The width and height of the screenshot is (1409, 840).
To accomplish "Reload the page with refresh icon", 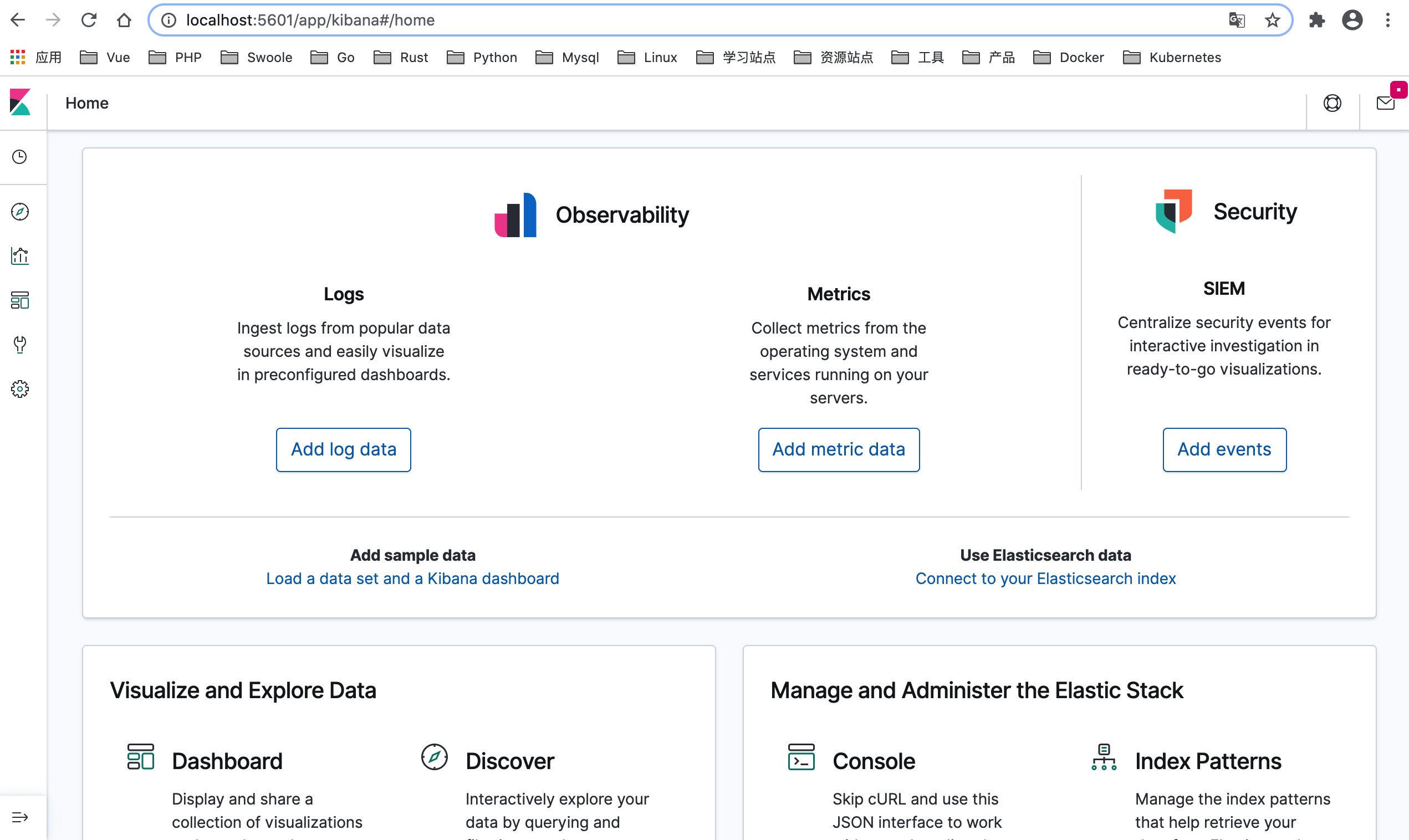I will [x=89, y=21].
